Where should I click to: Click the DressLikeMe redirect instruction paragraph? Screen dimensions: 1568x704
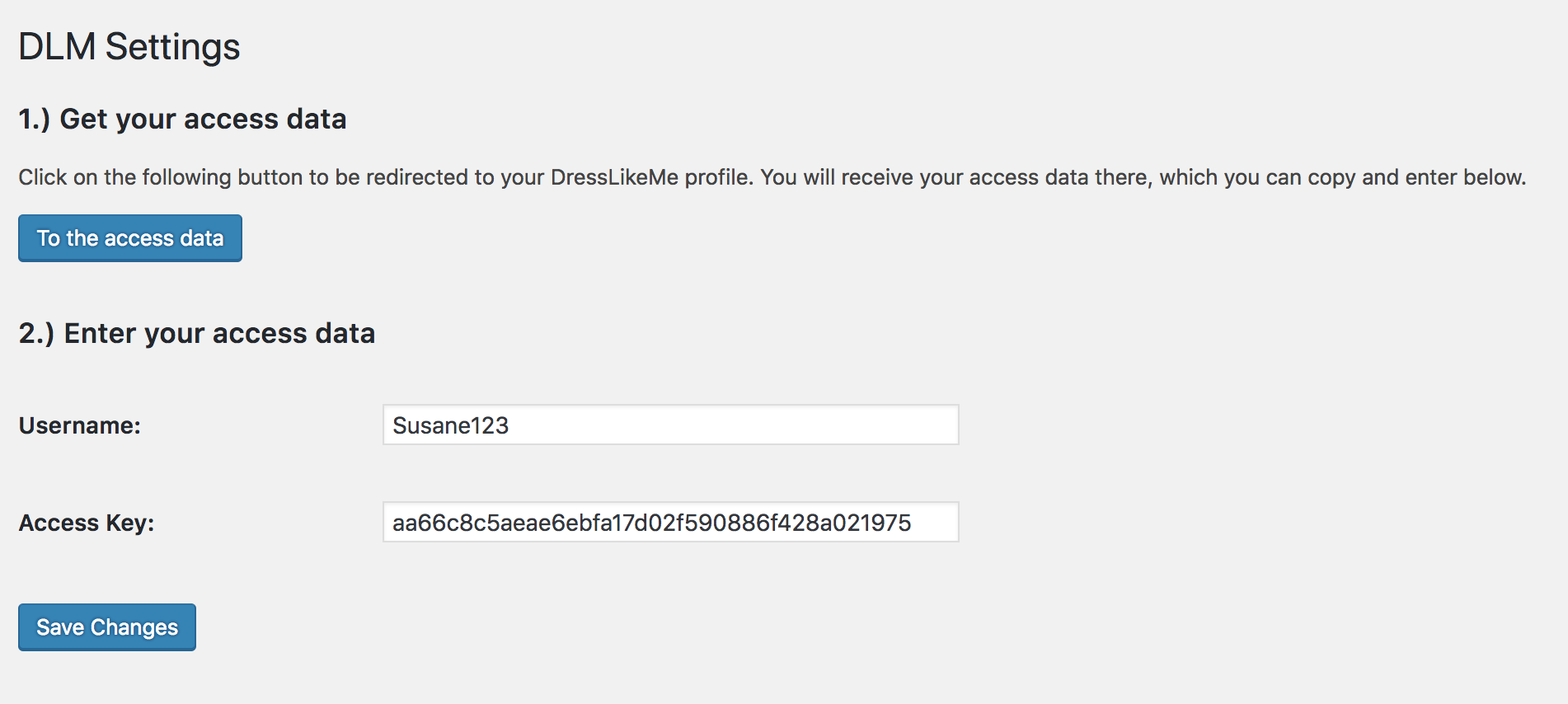point(772,177)
